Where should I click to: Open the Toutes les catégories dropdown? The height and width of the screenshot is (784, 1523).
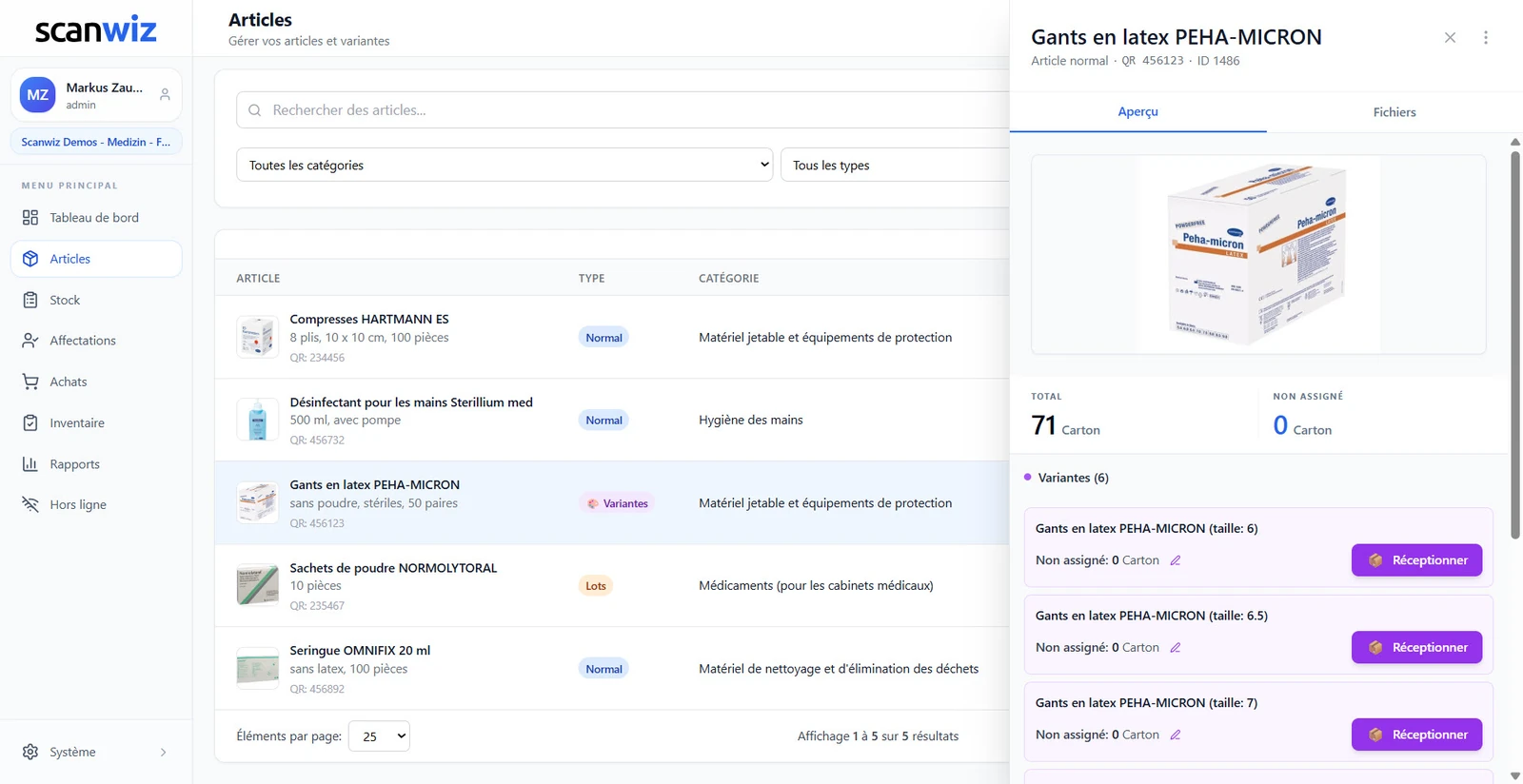[504, 165]
